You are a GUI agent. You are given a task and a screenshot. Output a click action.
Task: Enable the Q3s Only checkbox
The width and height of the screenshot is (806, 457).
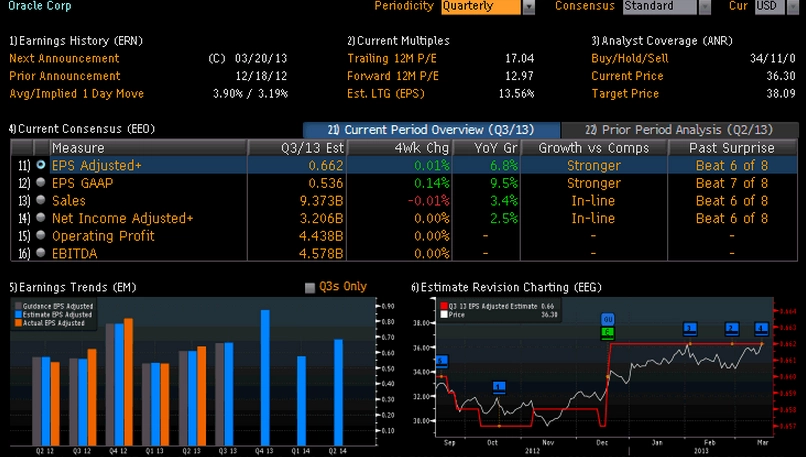(x=309, y=287)
